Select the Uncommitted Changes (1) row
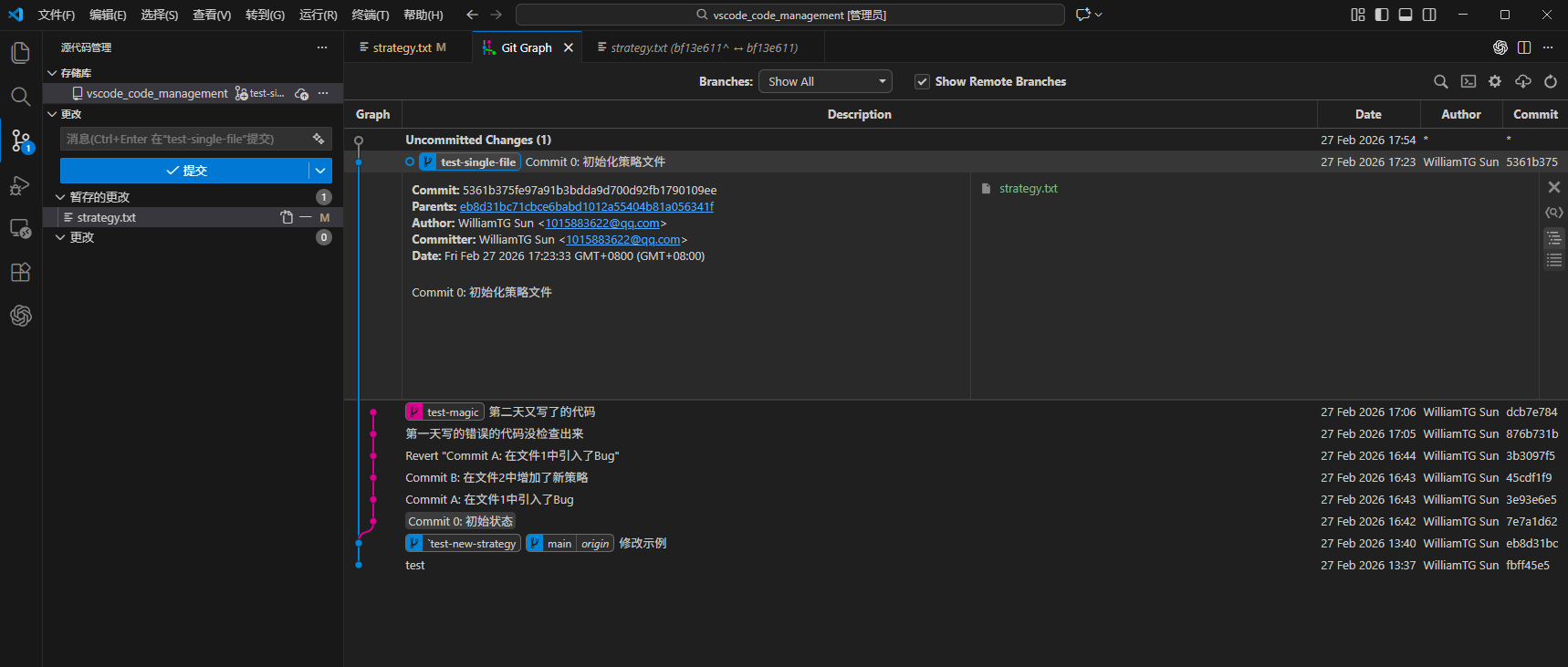The image size is (1568, 667). click(x=956, y=140)
